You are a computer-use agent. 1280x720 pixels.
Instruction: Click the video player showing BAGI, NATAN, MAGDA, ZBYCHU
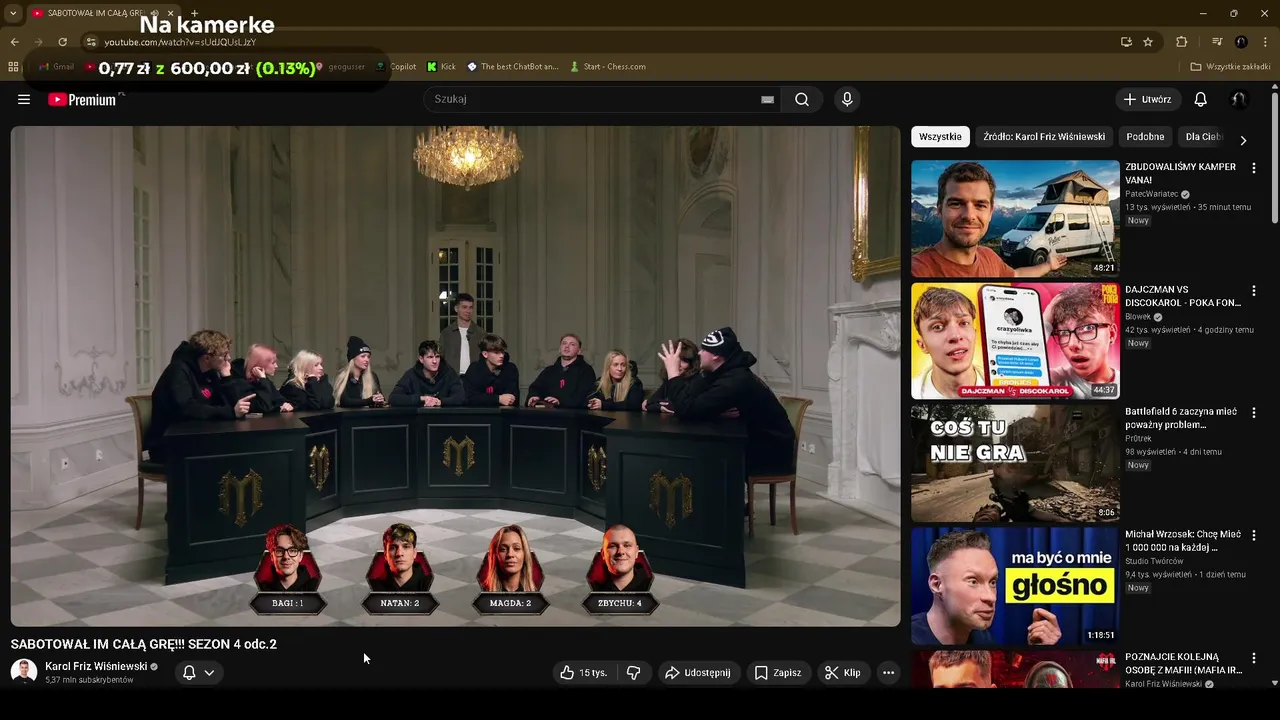[456, 376]
